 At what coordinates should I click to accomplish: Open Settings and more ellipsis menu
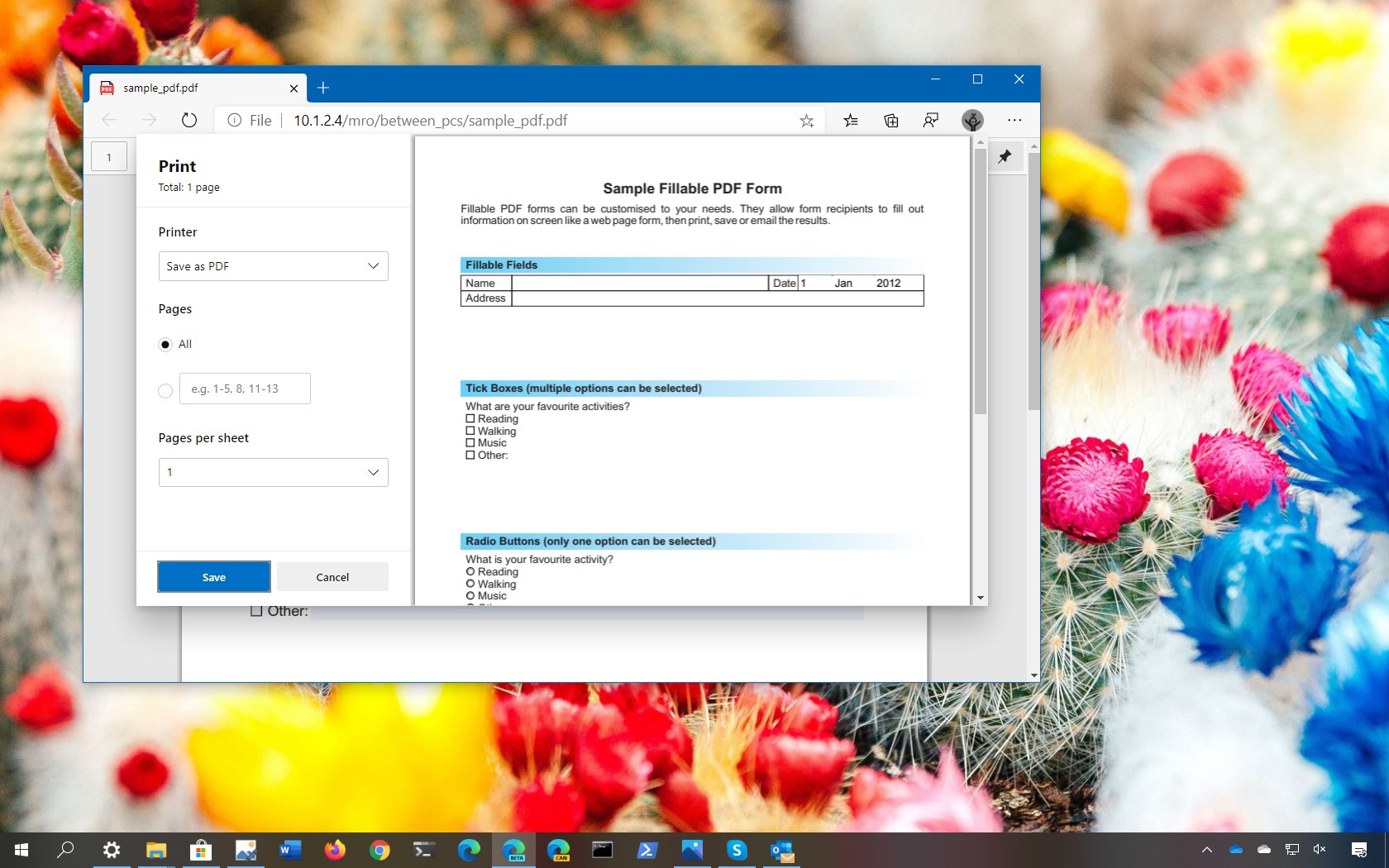1014,121
